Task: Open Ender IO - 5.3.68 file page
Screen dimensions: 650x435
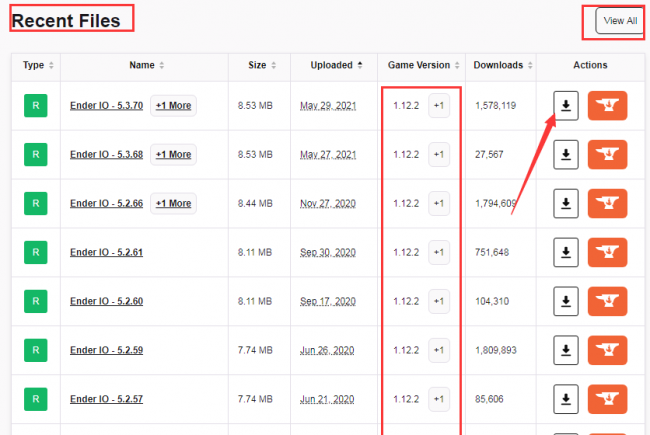Action: (107, 155)
